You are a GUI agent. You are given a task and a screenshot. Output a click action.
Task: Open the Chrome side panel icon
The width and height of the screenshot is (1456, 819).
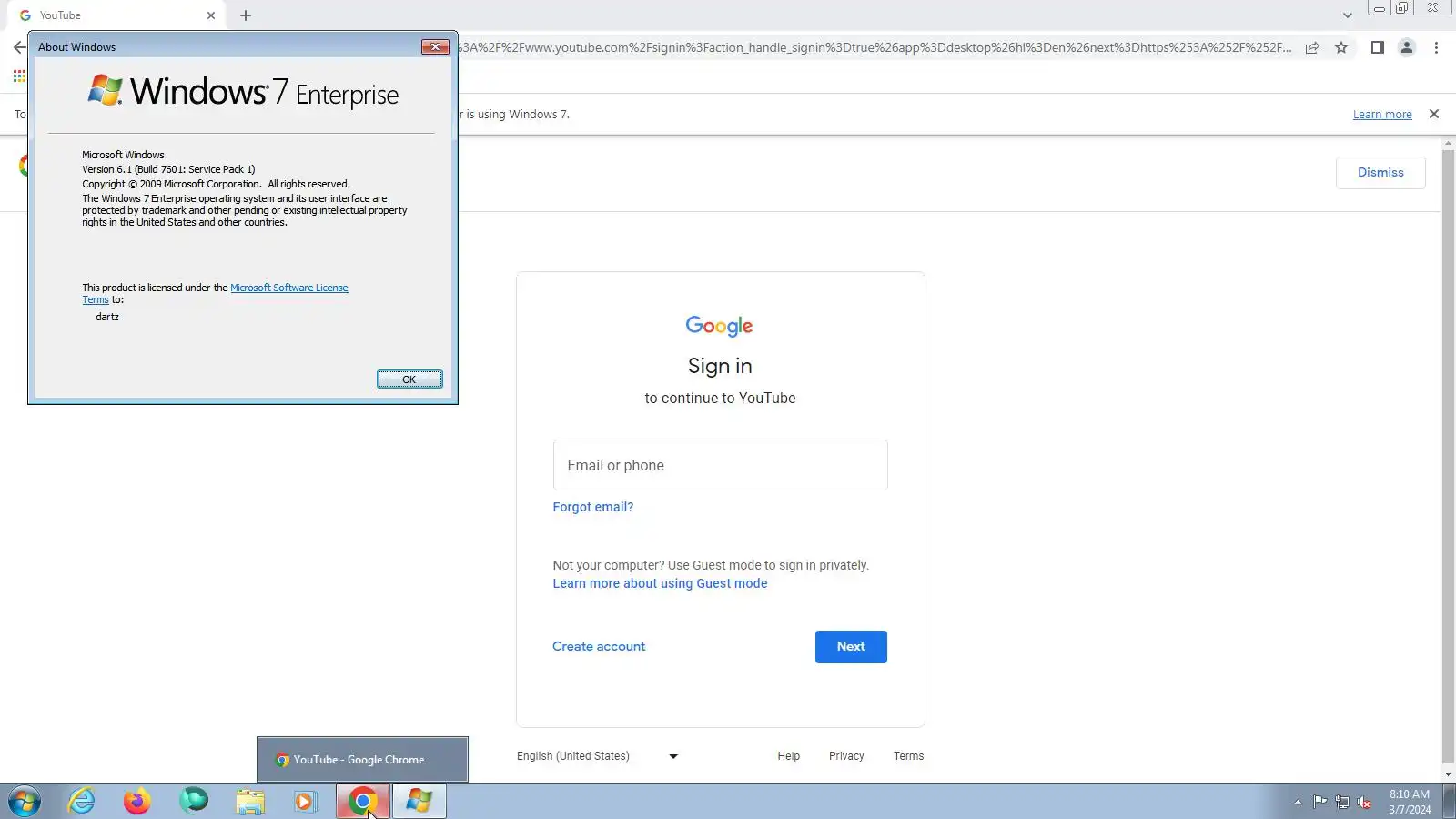click(1377, 47)
